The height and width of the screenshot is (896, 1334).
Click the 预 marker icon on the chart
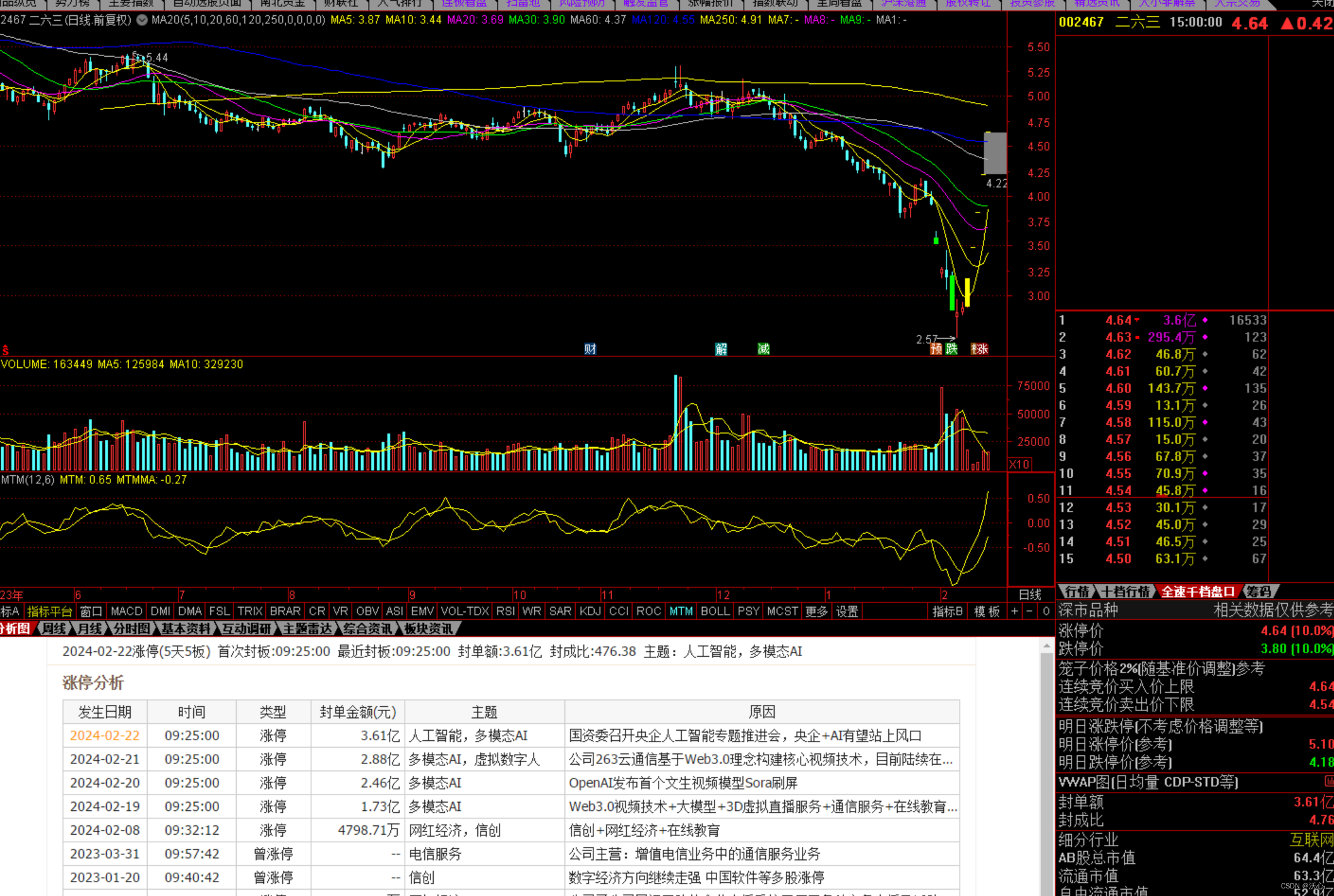tap(936, 349)
